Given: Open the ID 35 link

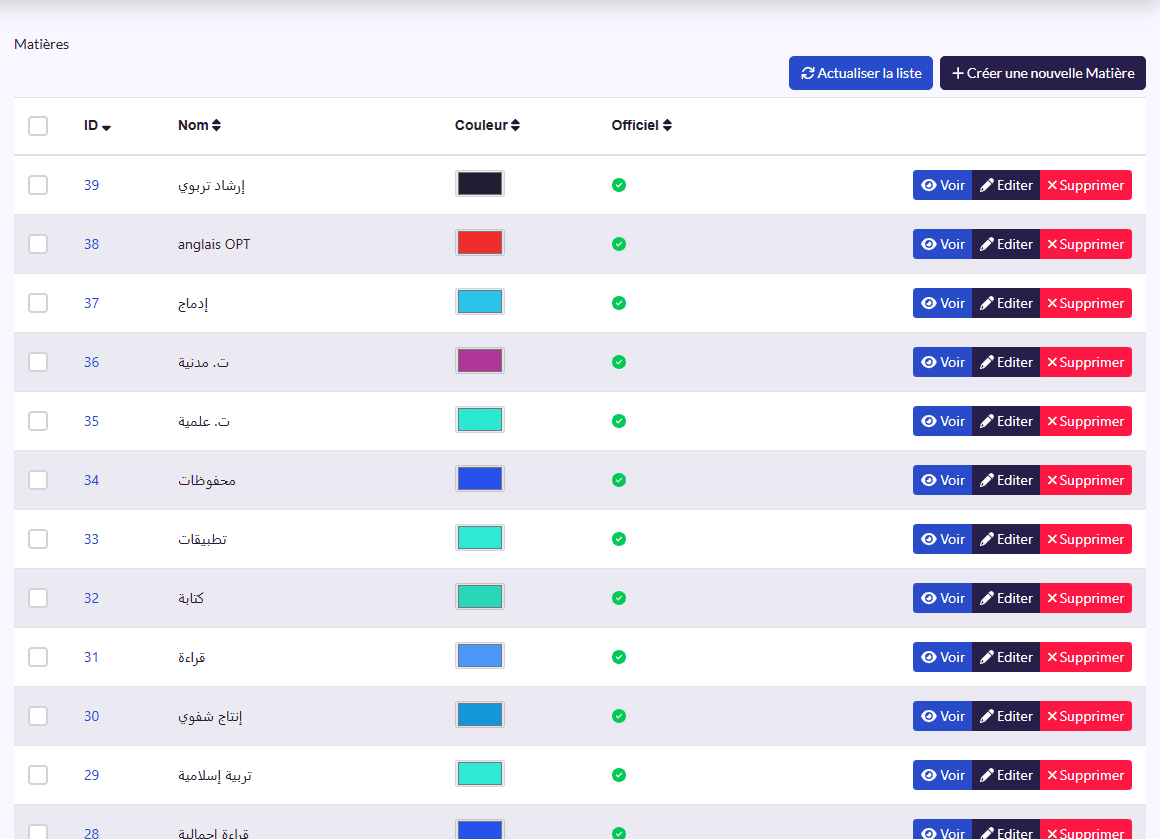Looking at the screenshot, I should (x=91, y=421).
